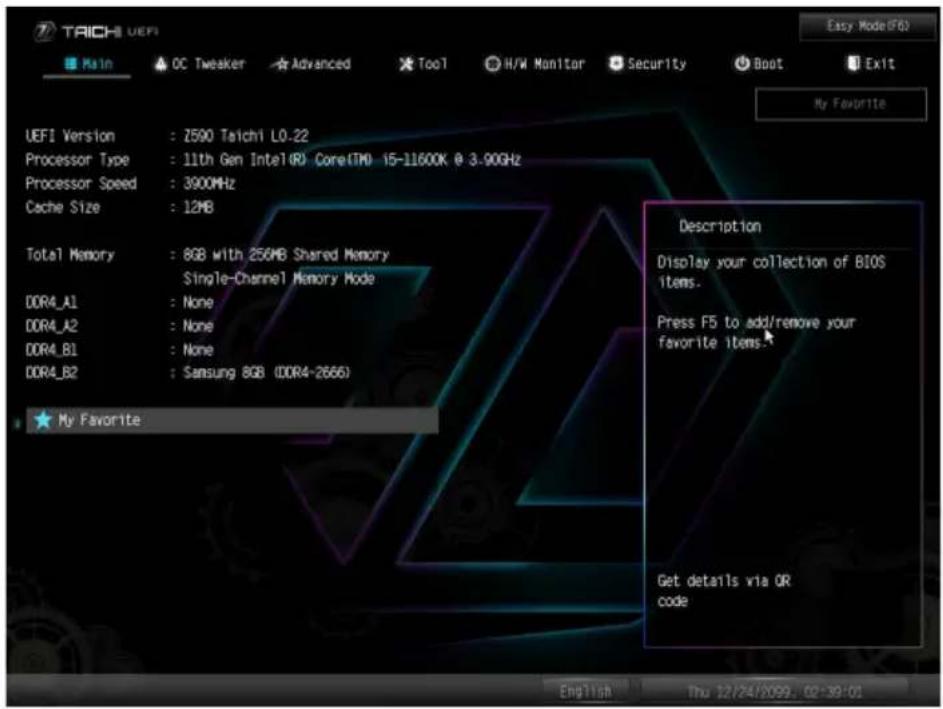The image size is (943, 709).
Task: Click the UEFI Version label
Action: click(x=70, y=136)
